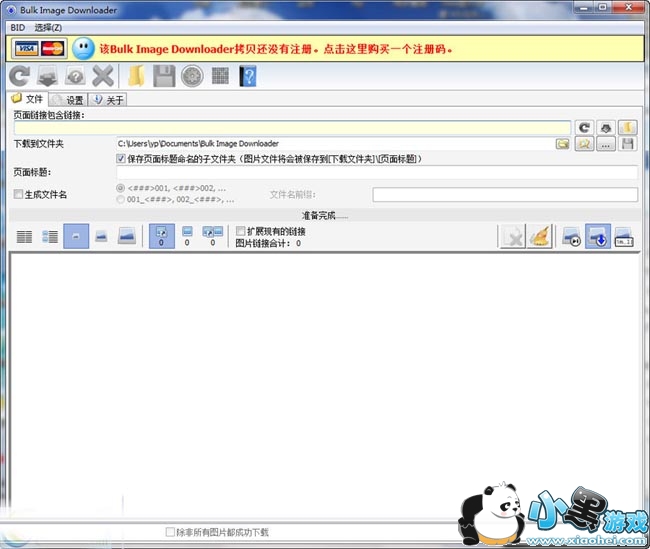Image resolution: width=650 pixels, height=549 pixels.
Task: Click the refresh arrow icon in main toolbar
Action: click(19, 76)
